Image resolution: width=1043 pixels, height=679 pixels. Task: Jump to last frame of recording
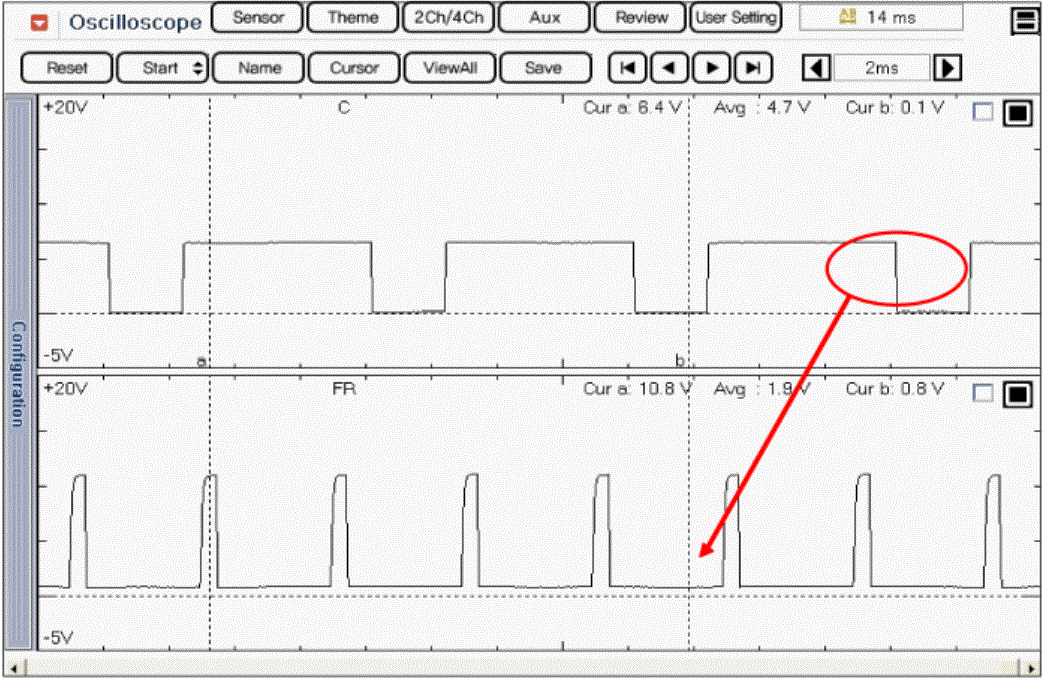[753, 68]
